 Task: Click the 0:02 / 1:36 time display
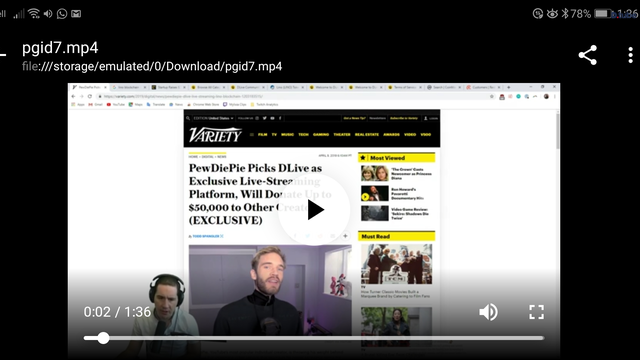tap(117, 312)
